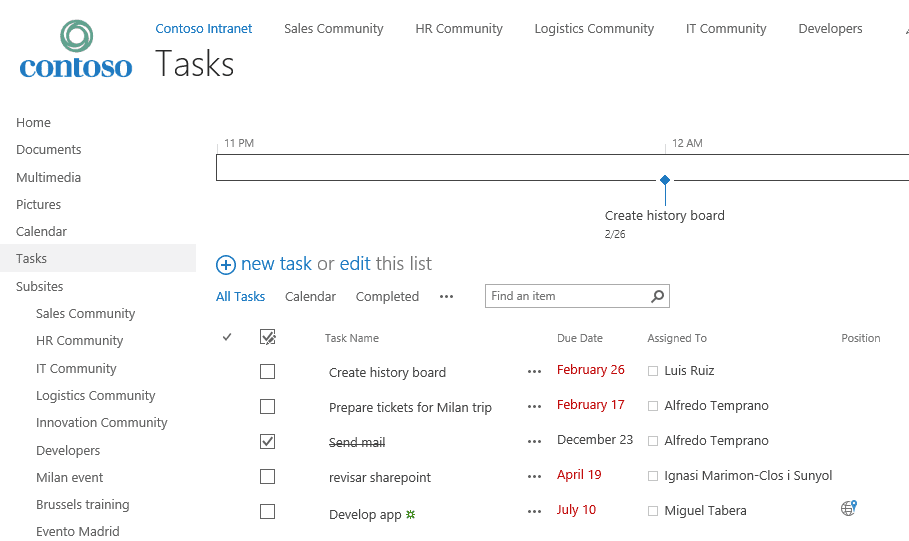Click the Find an item search box
The width and height of the screenshot is (909, 541).
click(x=565, y=296)
